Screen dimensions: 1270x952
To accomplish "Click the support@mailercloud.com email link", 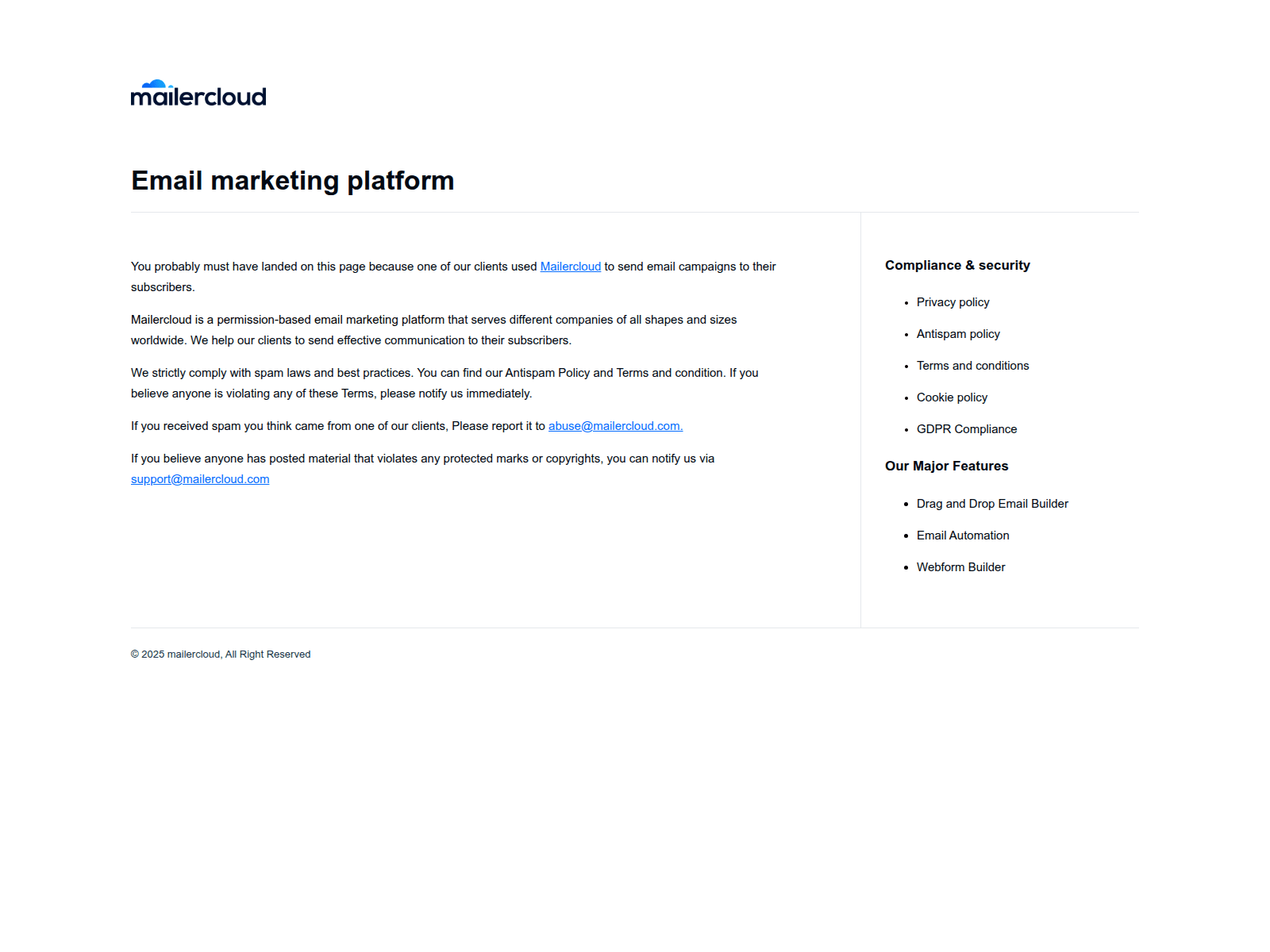I will [x=200, y=479].
